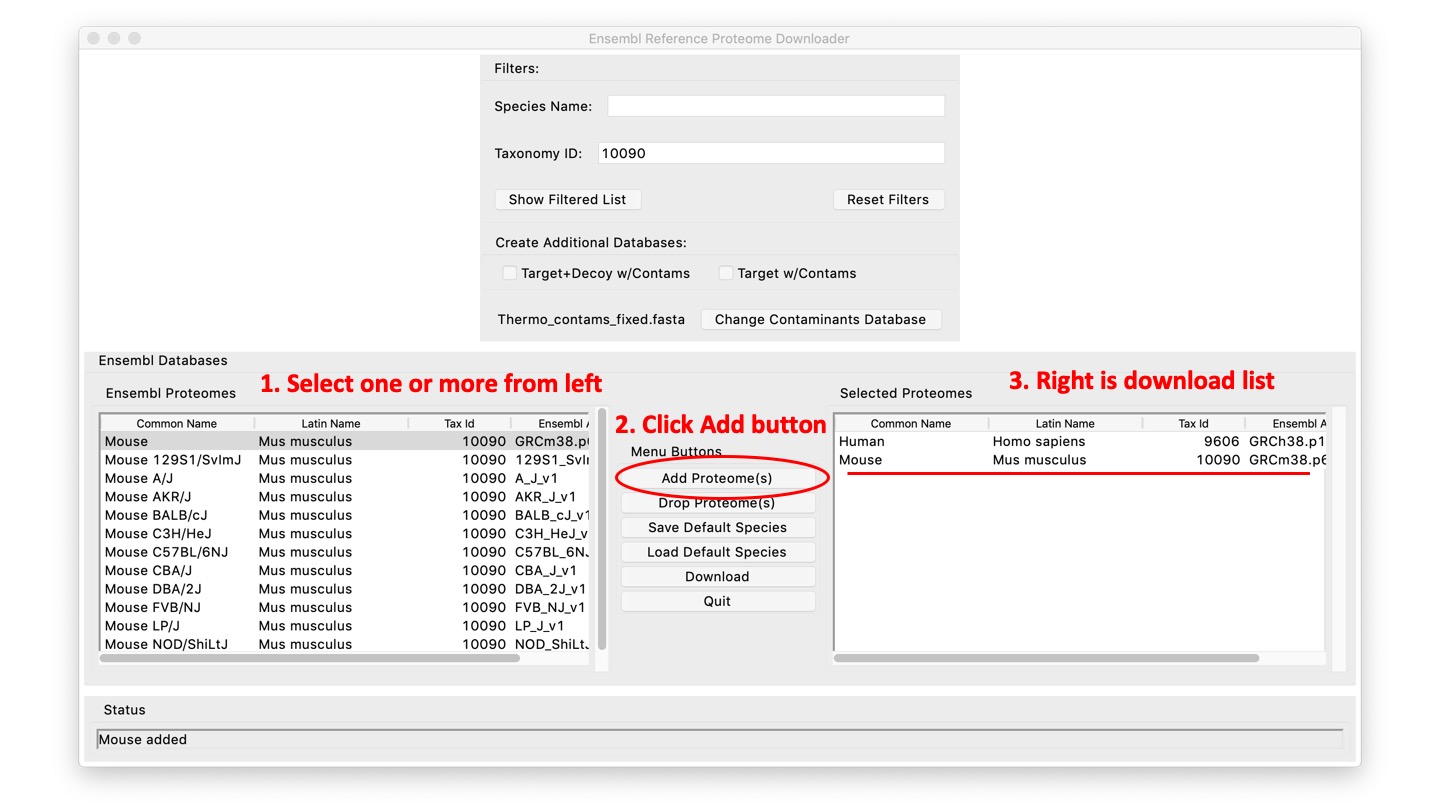The height and width of the screenshot is (810, 1440).
Task: Select the Mouse LP/J row
Action: click(346, 626)
